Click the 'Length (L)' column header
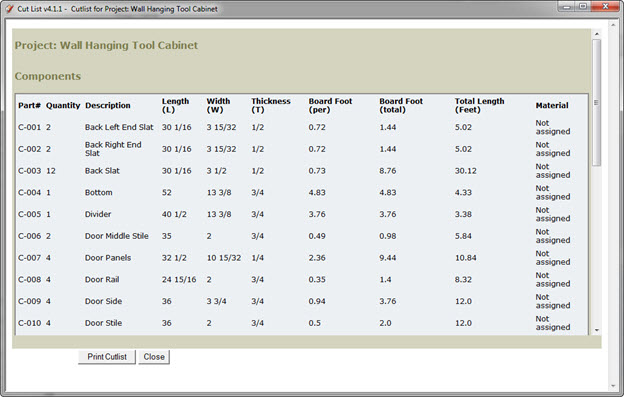This screenshot has height=397, width=624. tap(175, 105)
